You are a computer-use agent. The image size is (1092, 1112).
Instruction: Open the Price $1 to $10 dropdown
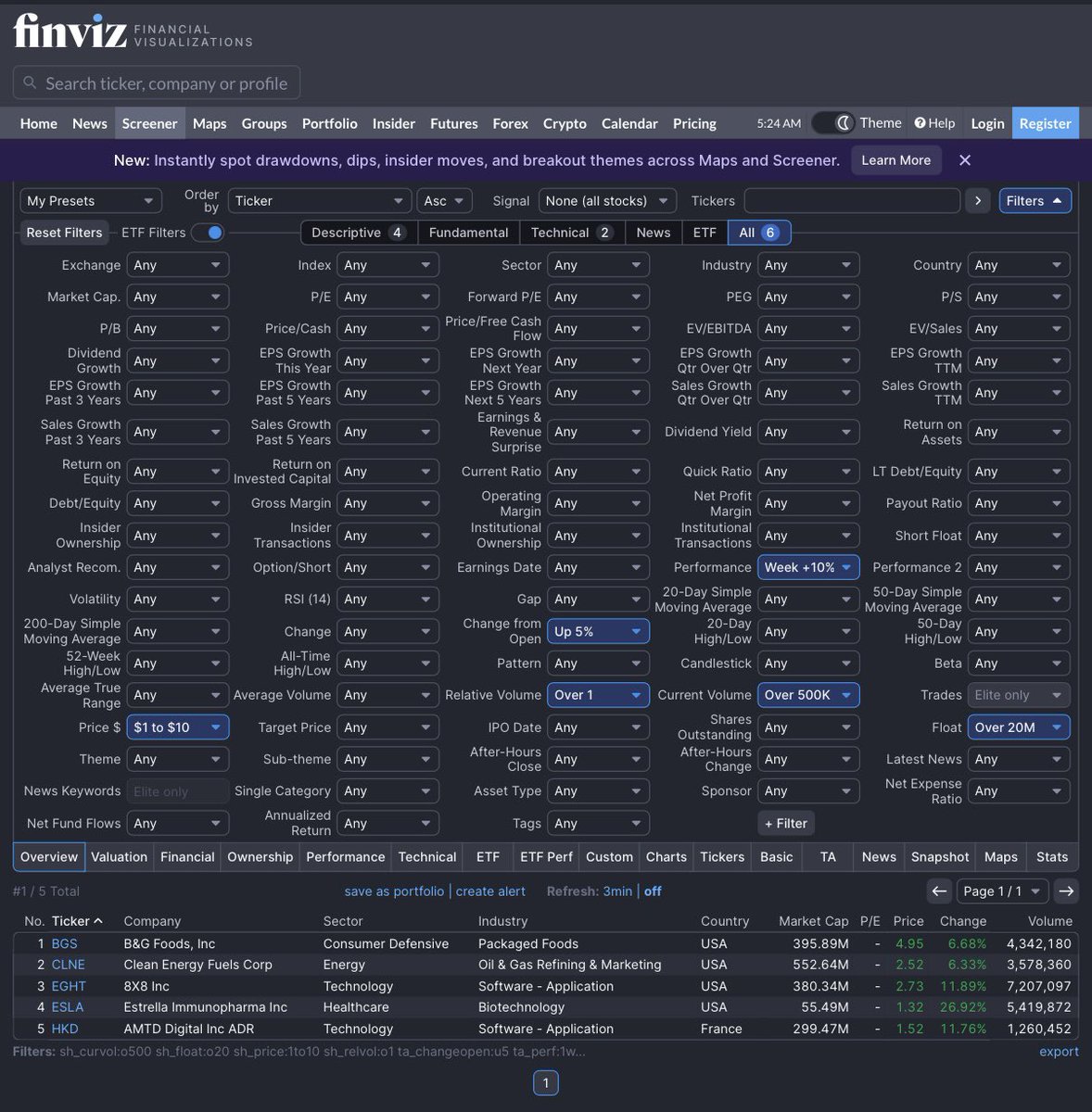click(177, 727)
